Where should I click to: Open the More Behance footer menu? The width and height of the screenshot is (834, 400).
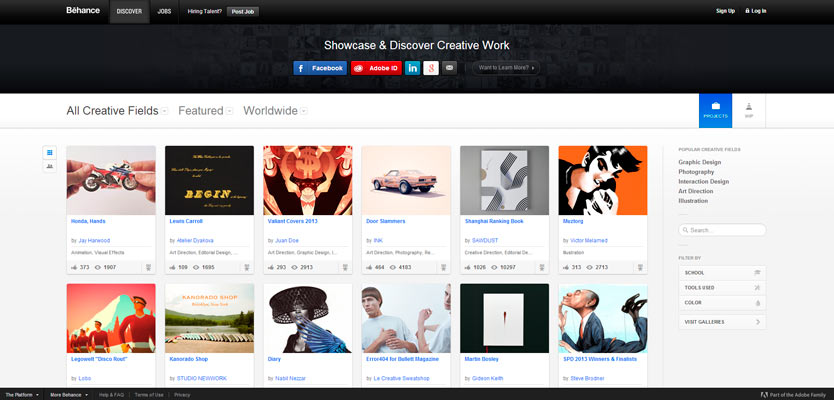click(x=69, y=395)
